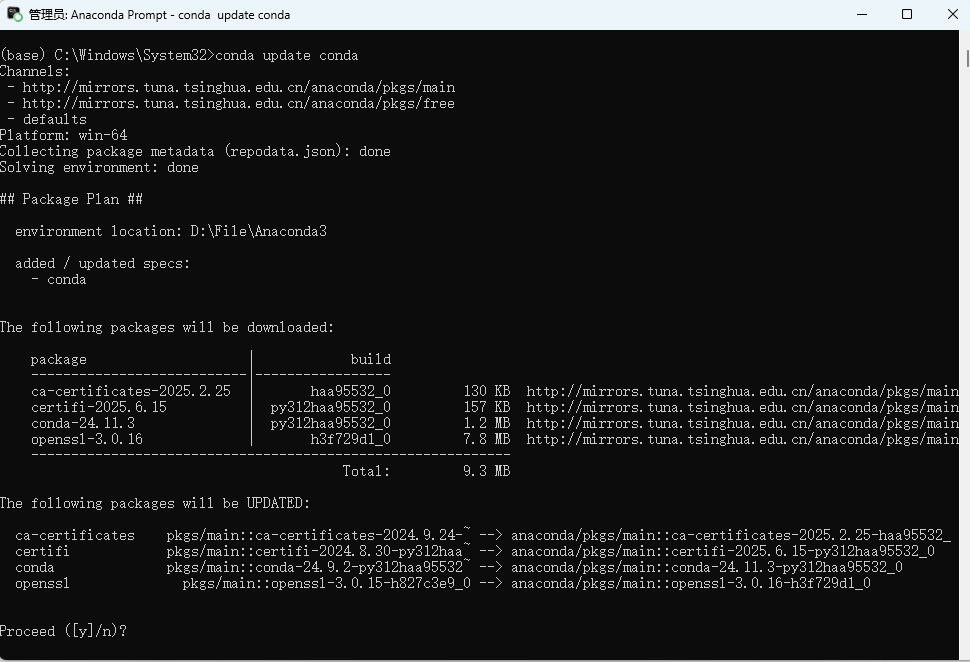The height and width of the screenshot is (662, 970).
Task: Click 'The following packages will be downloaded:'
Action: (167, 327)
